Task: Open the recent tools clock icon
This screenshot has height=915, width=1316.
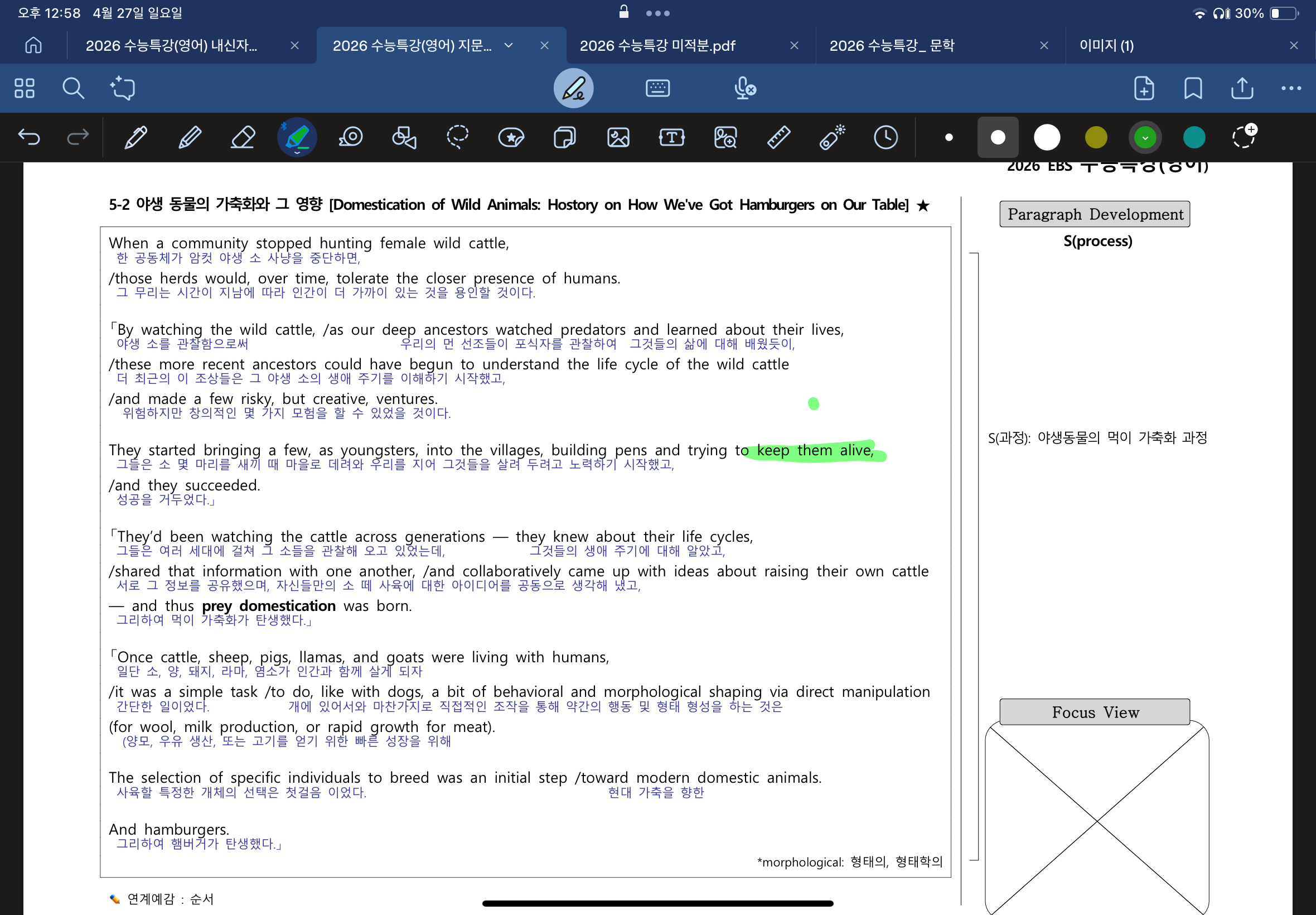Action: pyautogui.click(x=886, y=138)
